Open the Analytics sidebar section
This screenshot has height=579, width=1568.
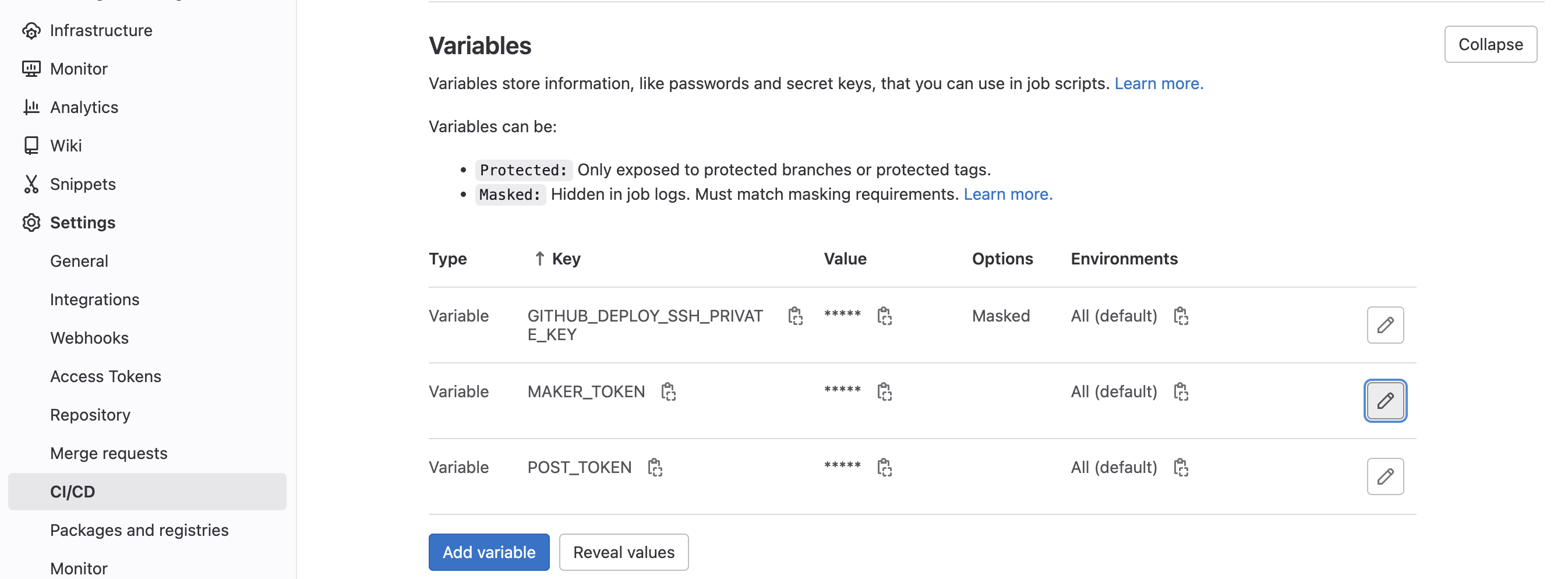tap(84, 107)
